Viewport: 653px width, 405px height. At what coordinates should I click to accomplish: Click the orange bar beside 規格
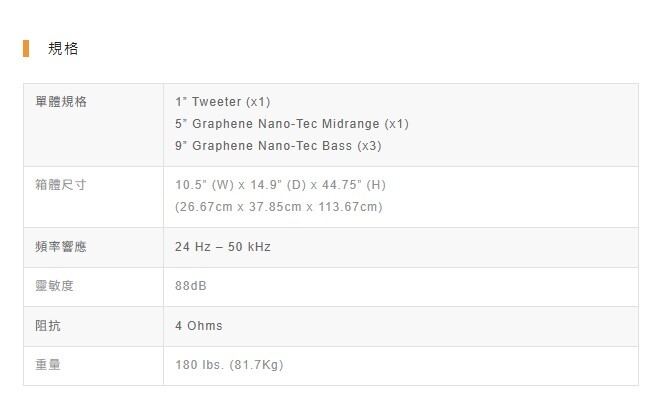[26, 48]
